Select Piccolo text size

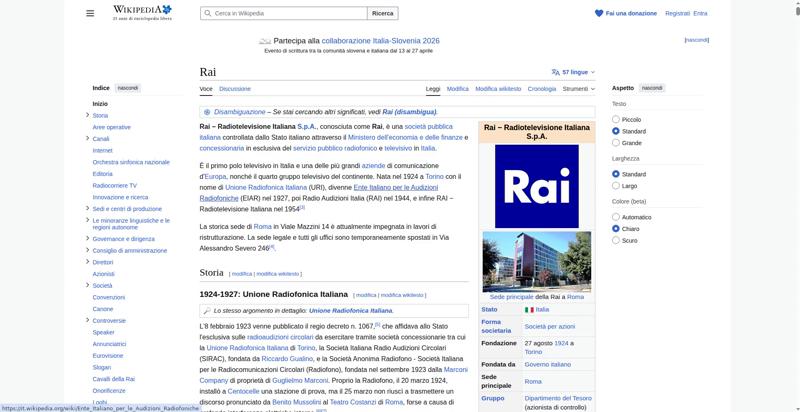[616, 119]
